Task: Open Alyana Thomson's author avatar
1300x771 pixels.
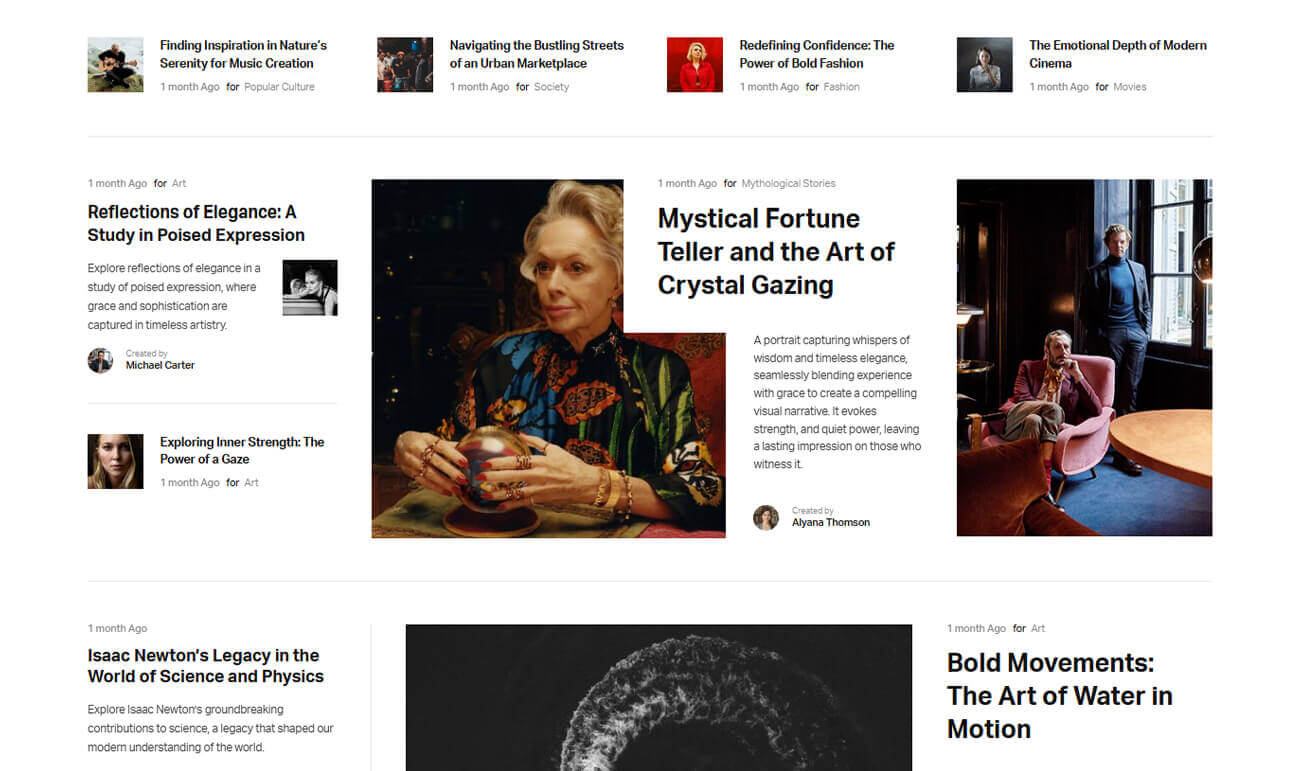Action: click(x=766, y=517)
